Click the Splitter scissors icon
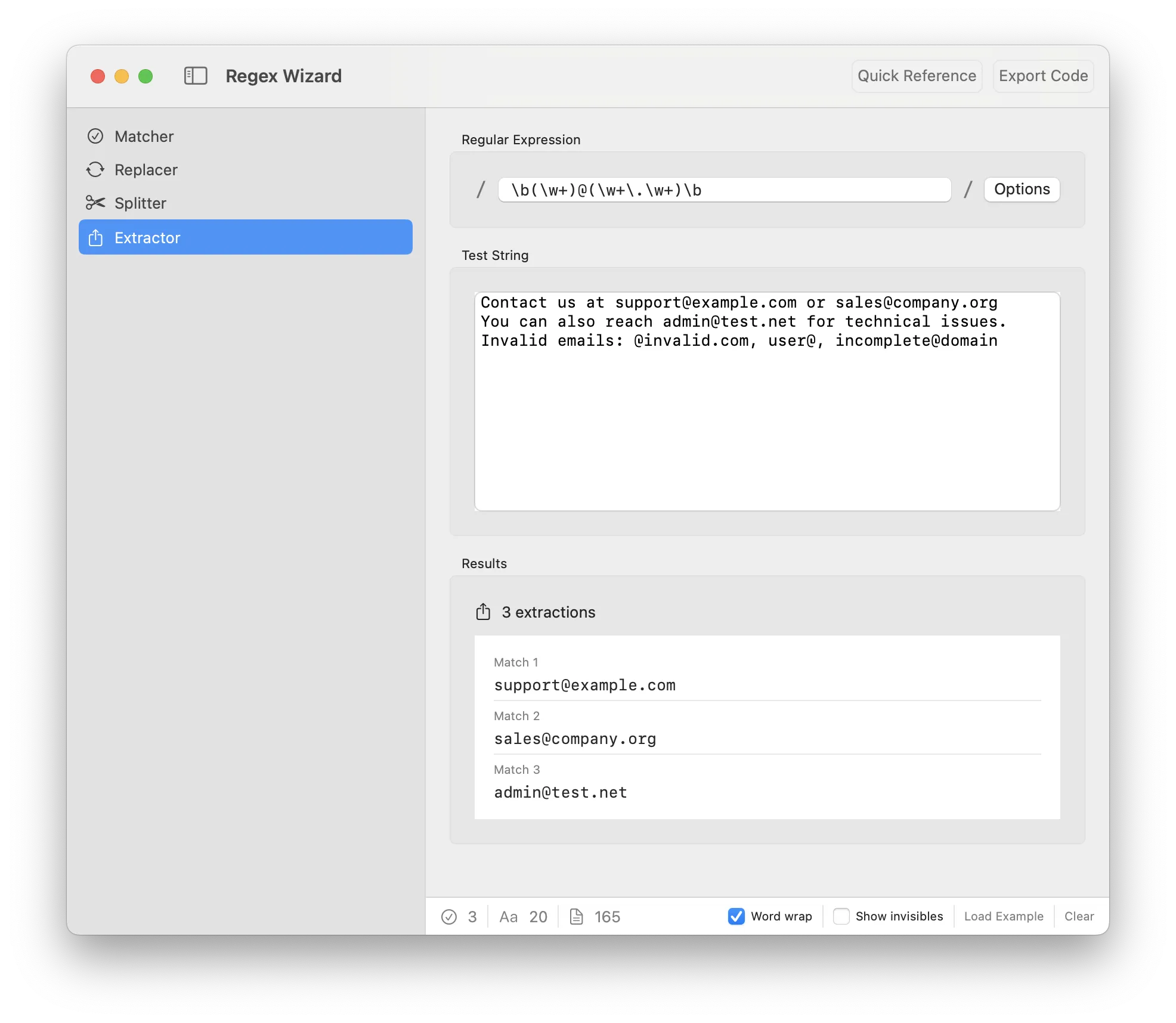The image size is (1176, 1023). [95, 203]
